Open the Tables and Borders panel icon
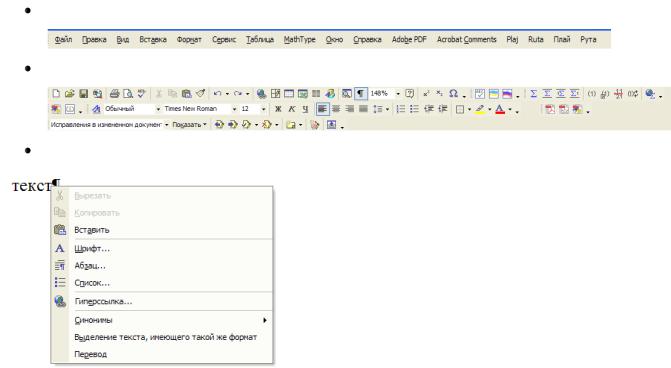Viewport: 671px width, 368px height. [275, 93]
